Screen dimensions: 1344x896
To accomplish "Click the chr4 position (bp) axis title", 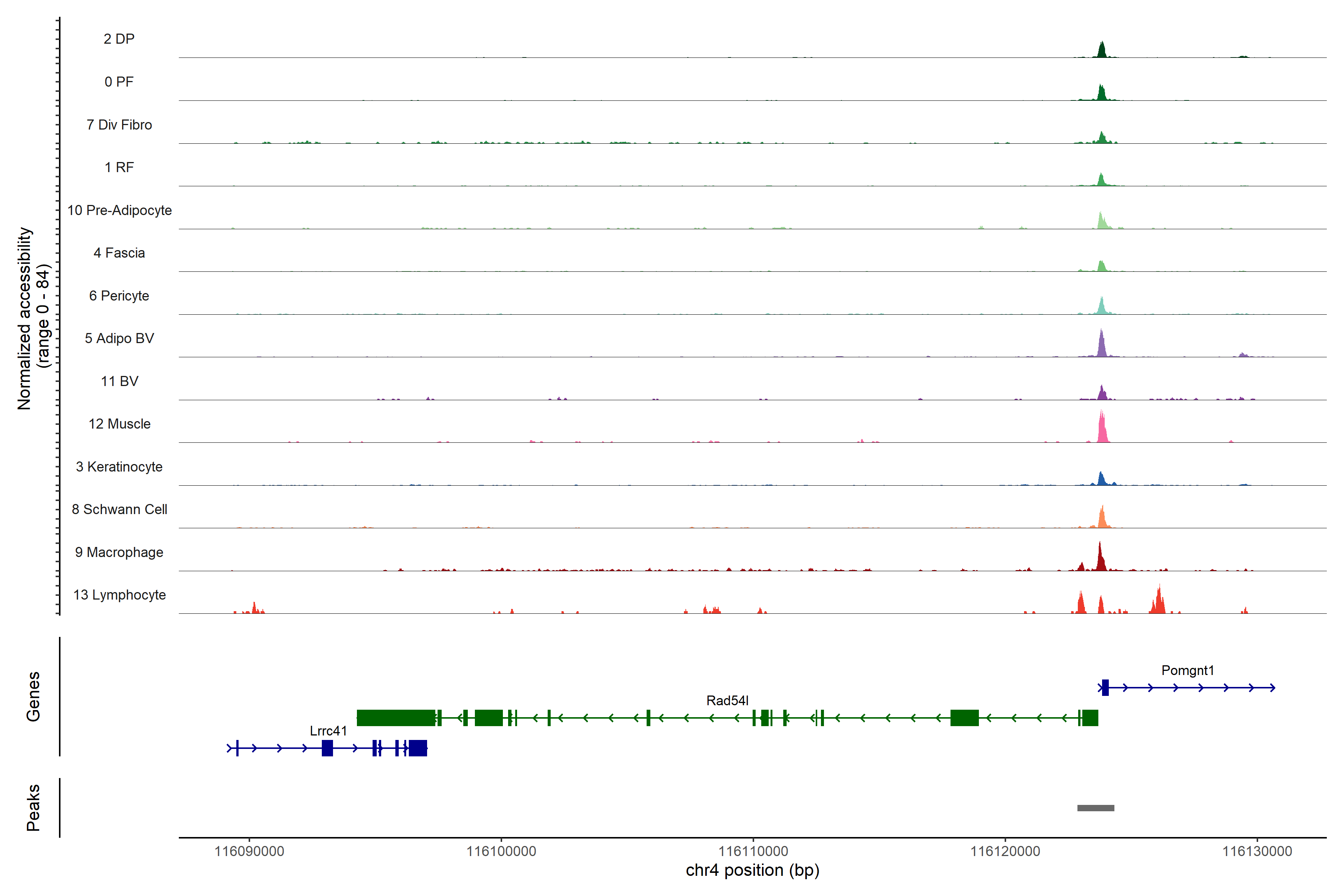I will click(x=752, y=870).
